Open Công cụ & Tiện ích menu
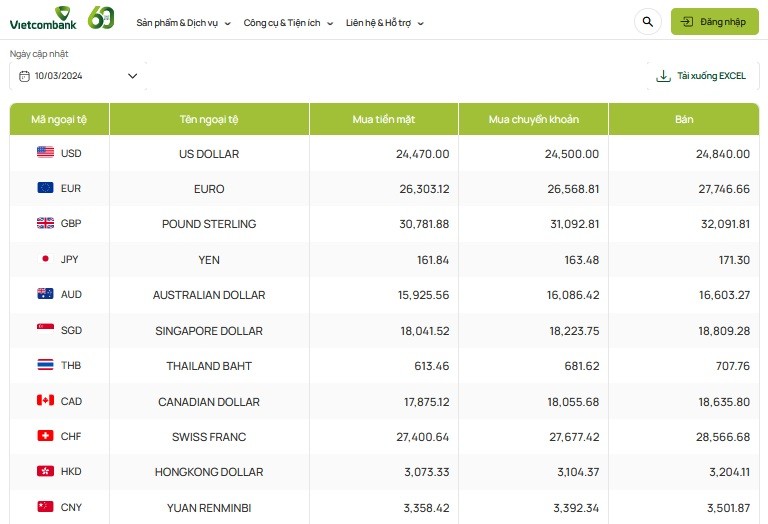This screenshot has height=524, width=768. (288, 22)
